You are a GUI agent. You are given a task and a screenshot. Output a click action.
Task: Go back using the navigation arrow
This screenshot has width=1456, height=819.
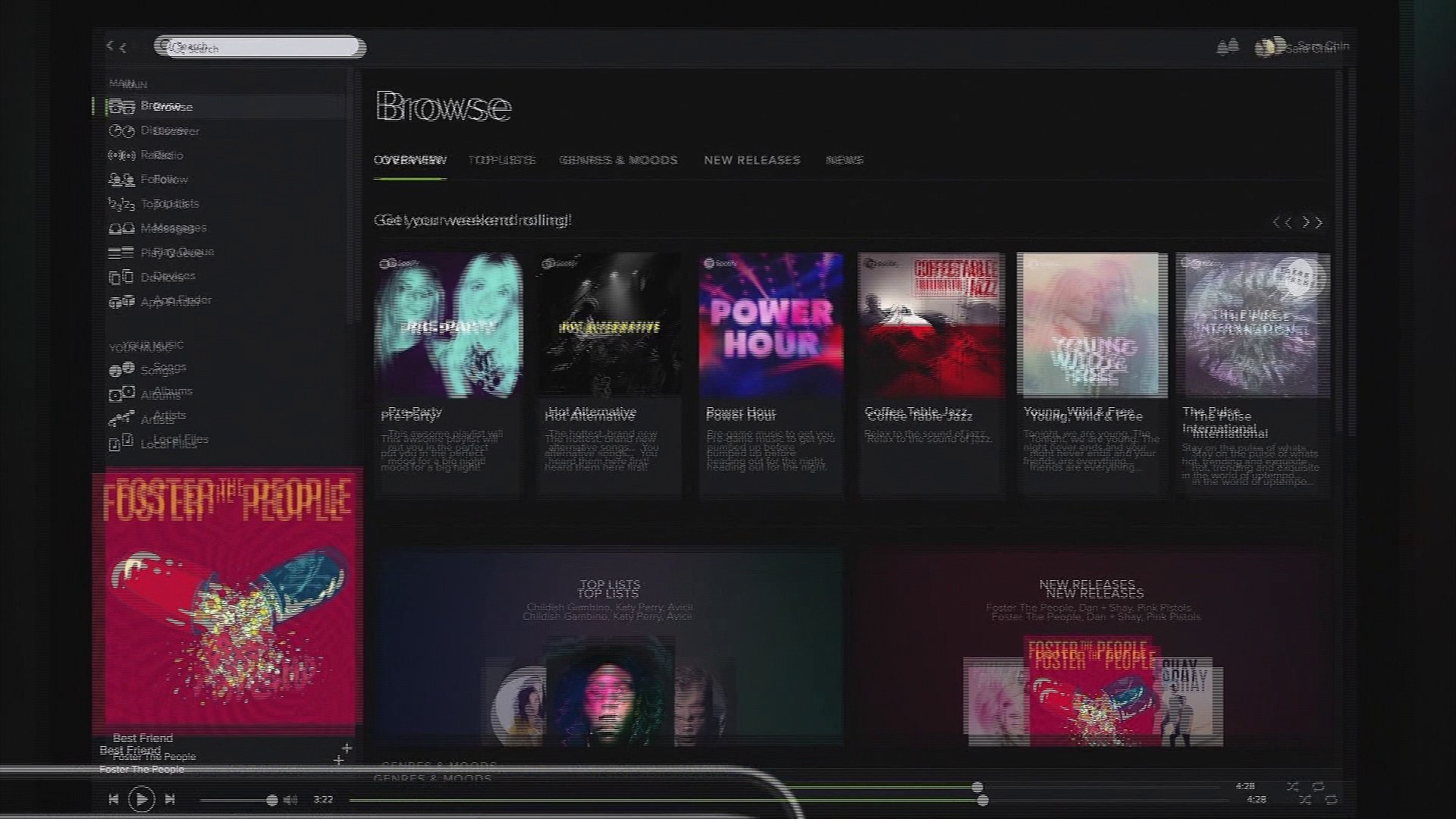[x=116, y=47]
